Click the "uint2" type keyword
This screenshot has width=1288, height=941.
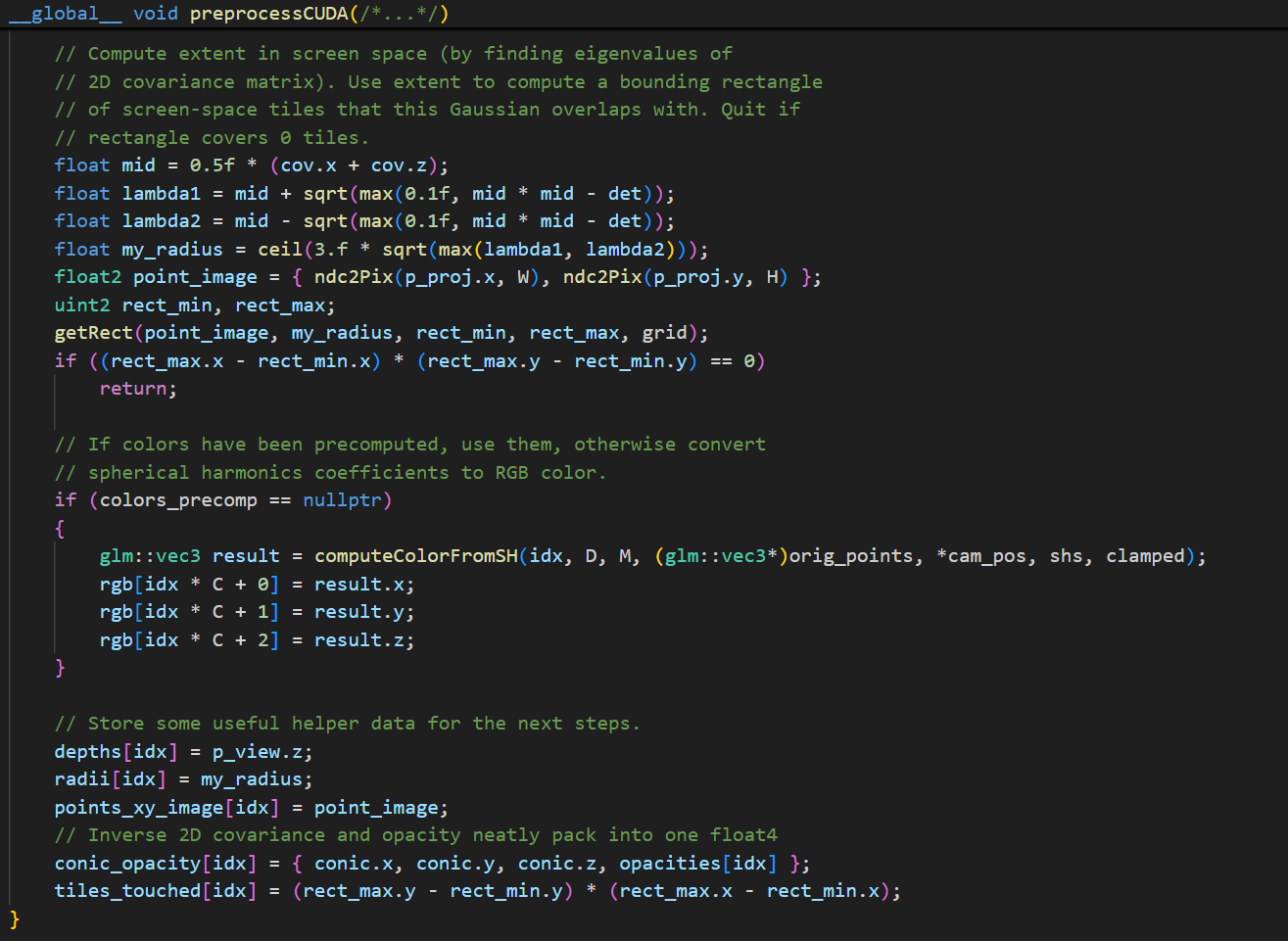[x=82, y=306]
